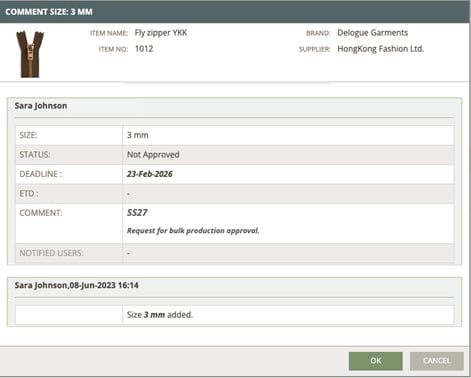Click the 'NOTIFIED USERS:' row label
Screen dimensions: 471x378
51,253
